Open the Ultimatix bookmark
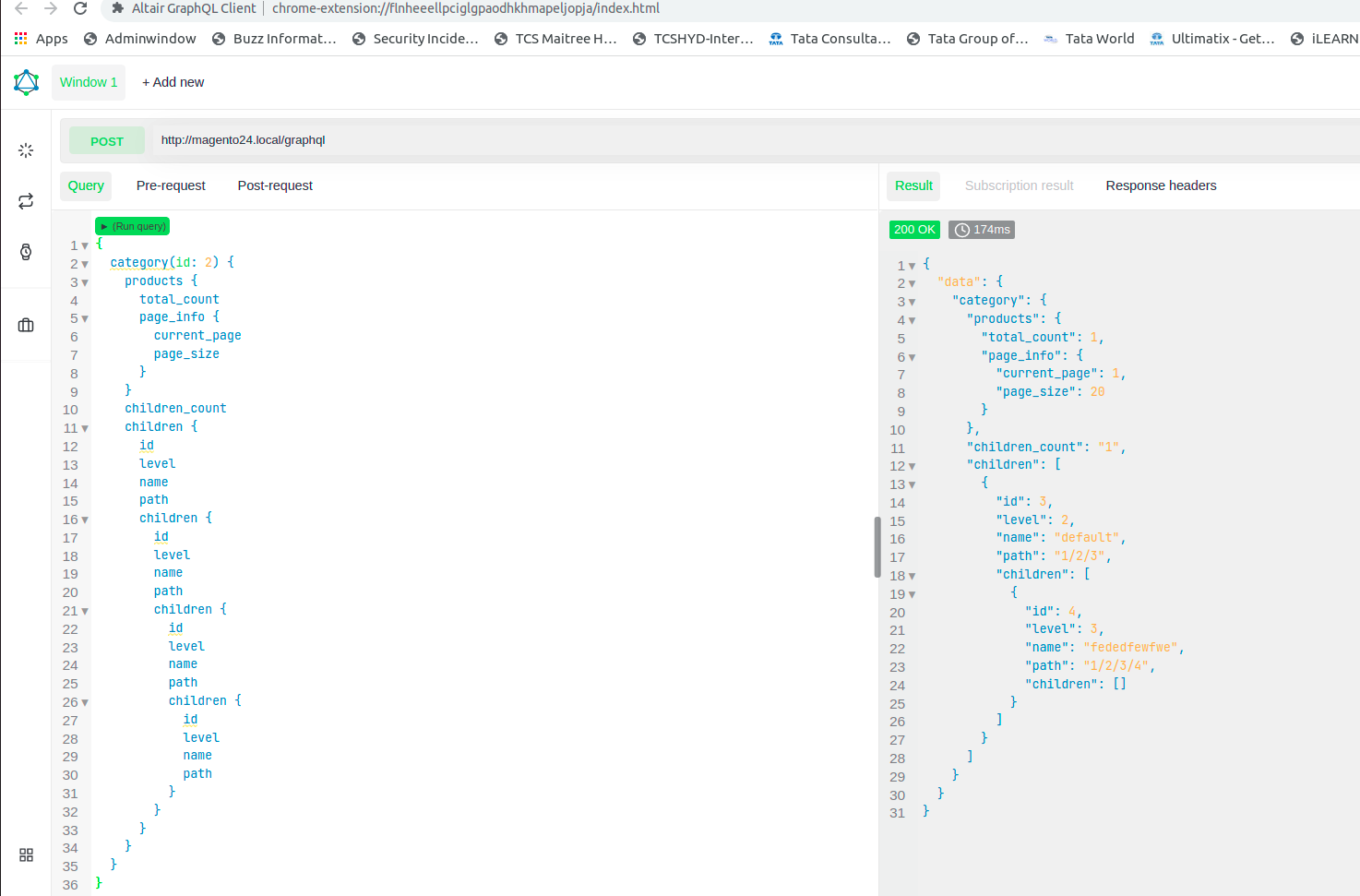 [1211, 39]
